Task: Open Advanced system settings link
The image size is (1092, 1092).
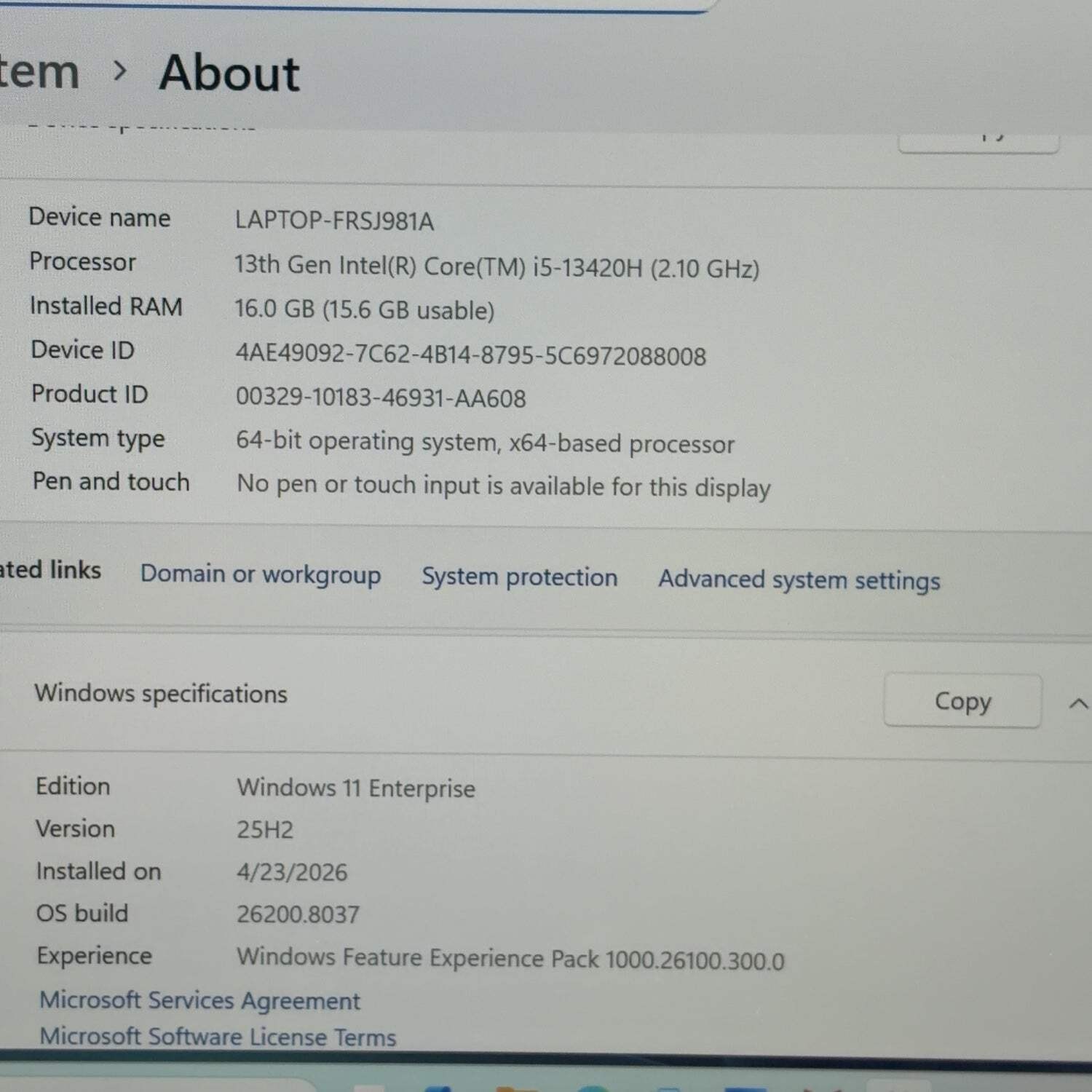Action: 799,580
